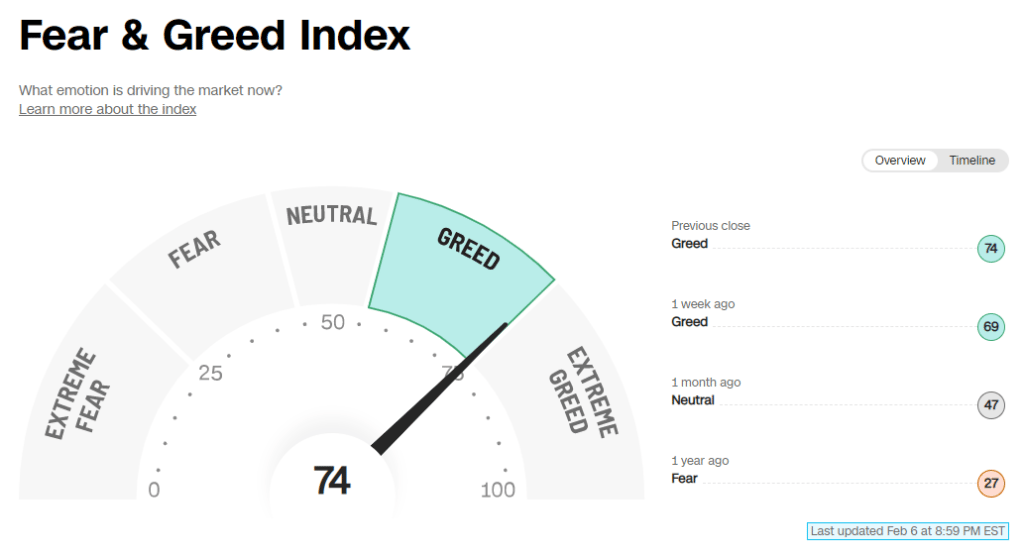
Task: Click the gauge needle pointer
Action: click(x=439, y=389)
